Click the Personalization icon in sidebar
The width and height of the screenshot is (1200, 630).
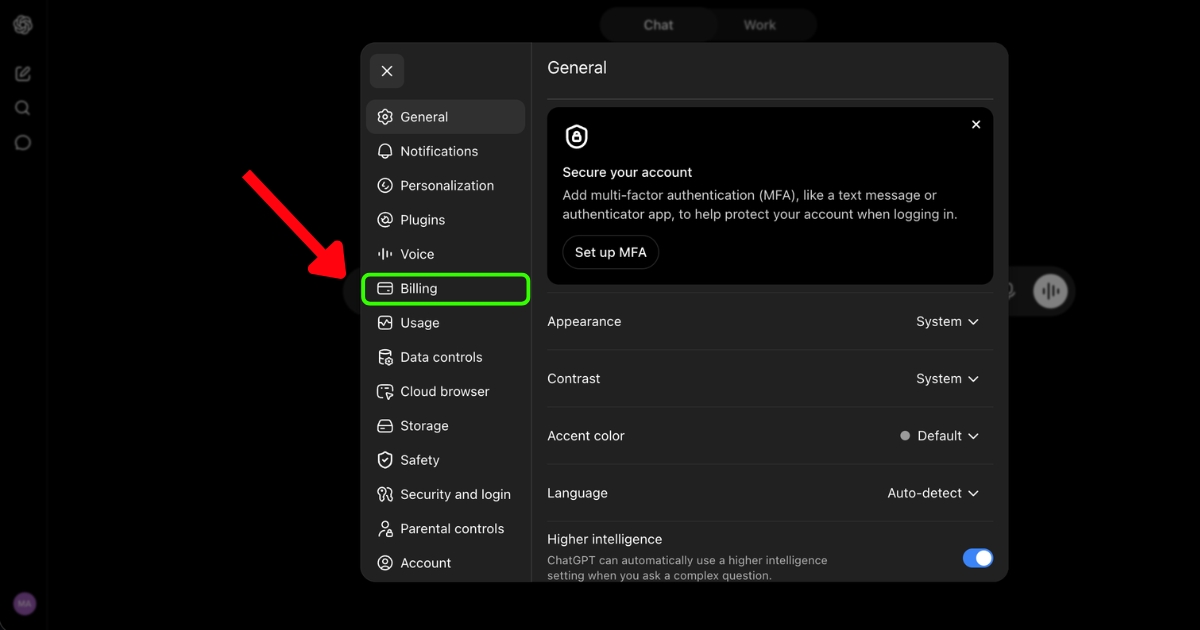[x=385, y=185]
